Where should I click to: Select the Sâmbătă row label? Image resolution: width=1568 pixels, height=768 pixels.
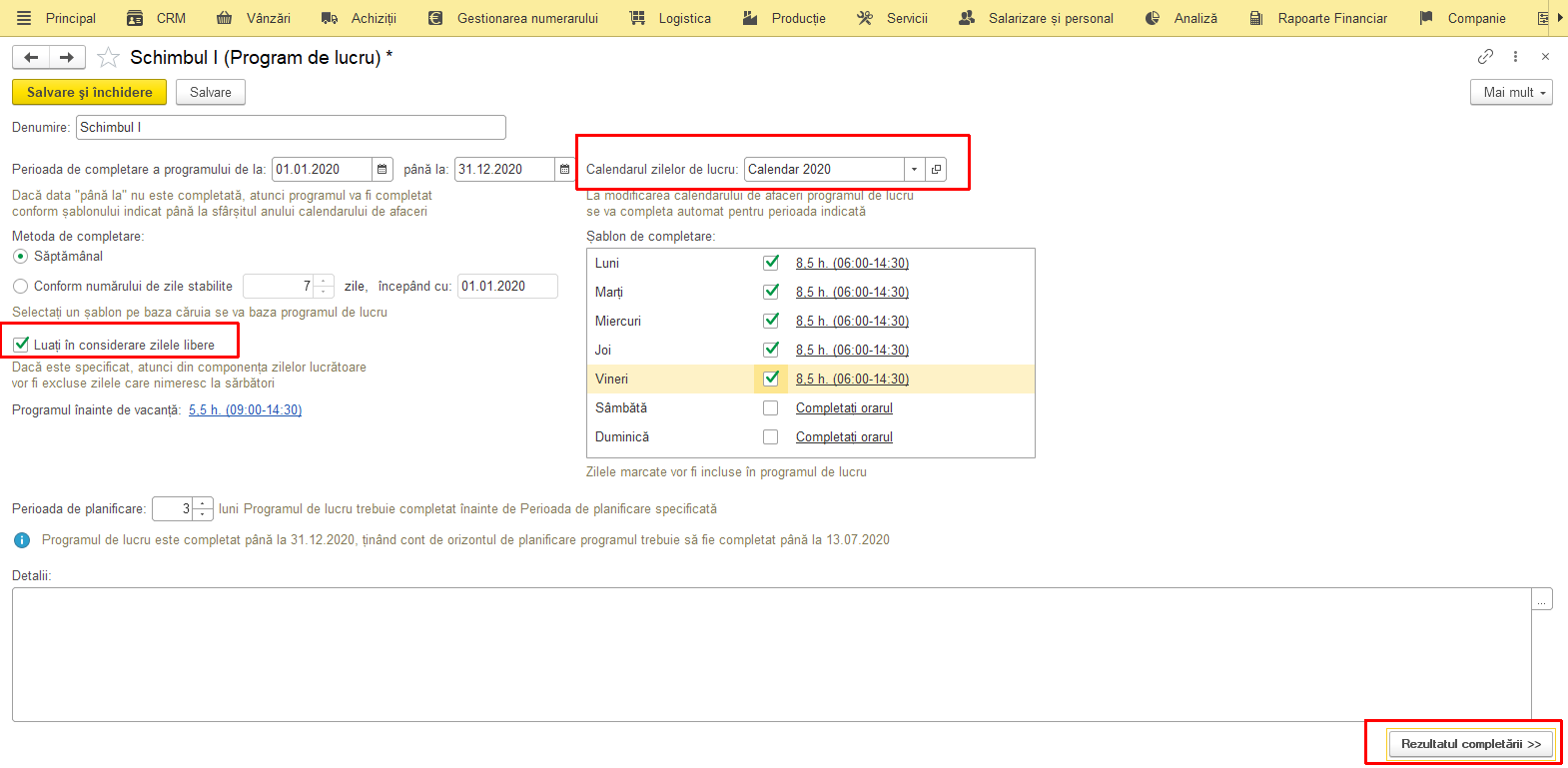pyautogui.click(x=621, y=407)
